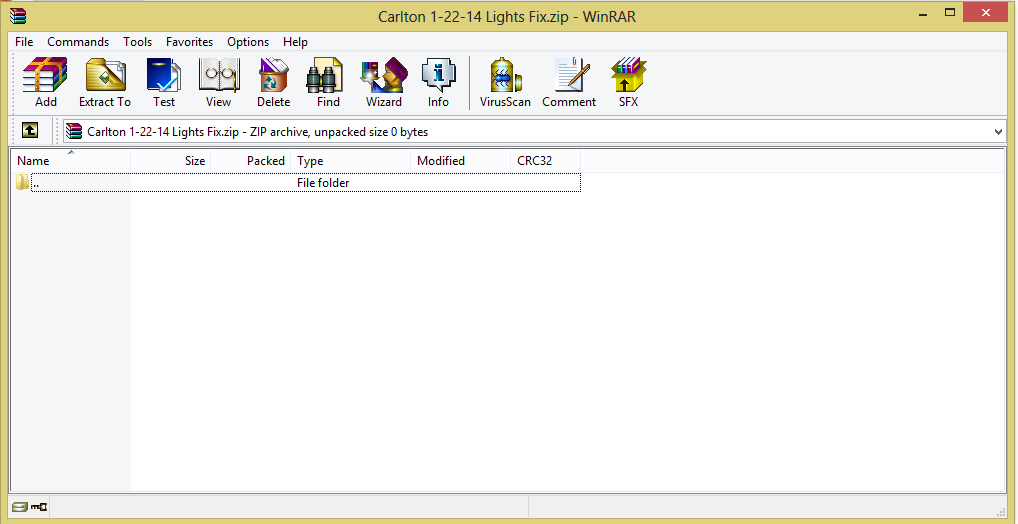Click the Delete toolbar icon
The image size is (1018, 524).
pos(273,82)
